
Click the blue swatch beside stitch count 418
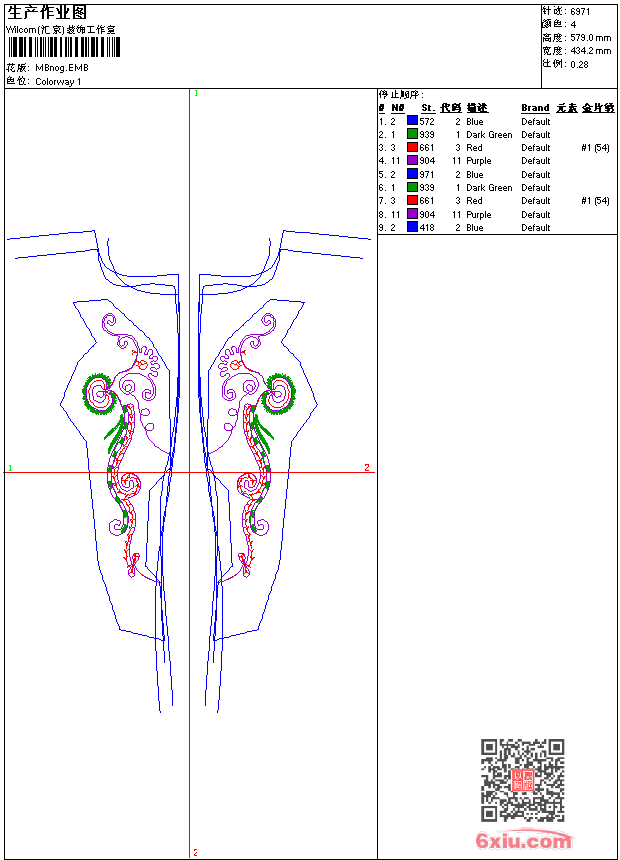[413, 227]
